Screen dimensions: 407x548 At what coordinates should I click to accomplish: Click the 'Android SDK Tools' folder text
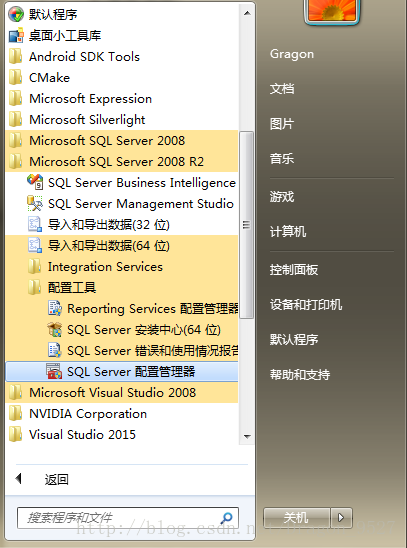(x=84, y=57)
